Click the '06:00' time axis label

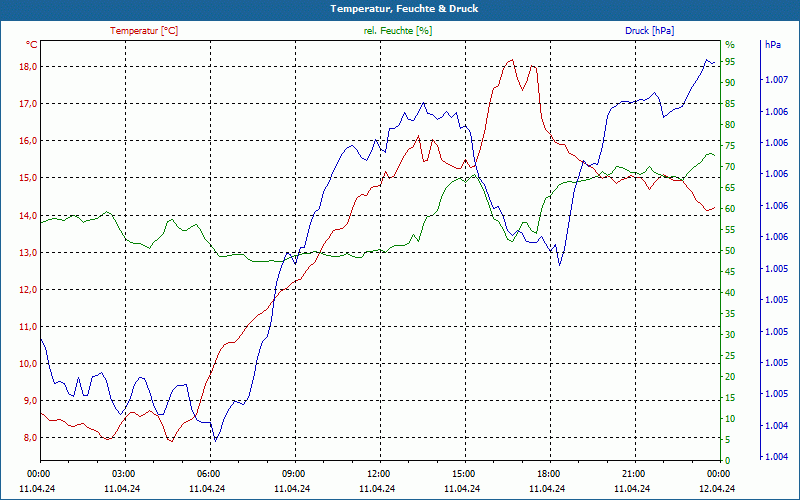click(x=211, y=473)
